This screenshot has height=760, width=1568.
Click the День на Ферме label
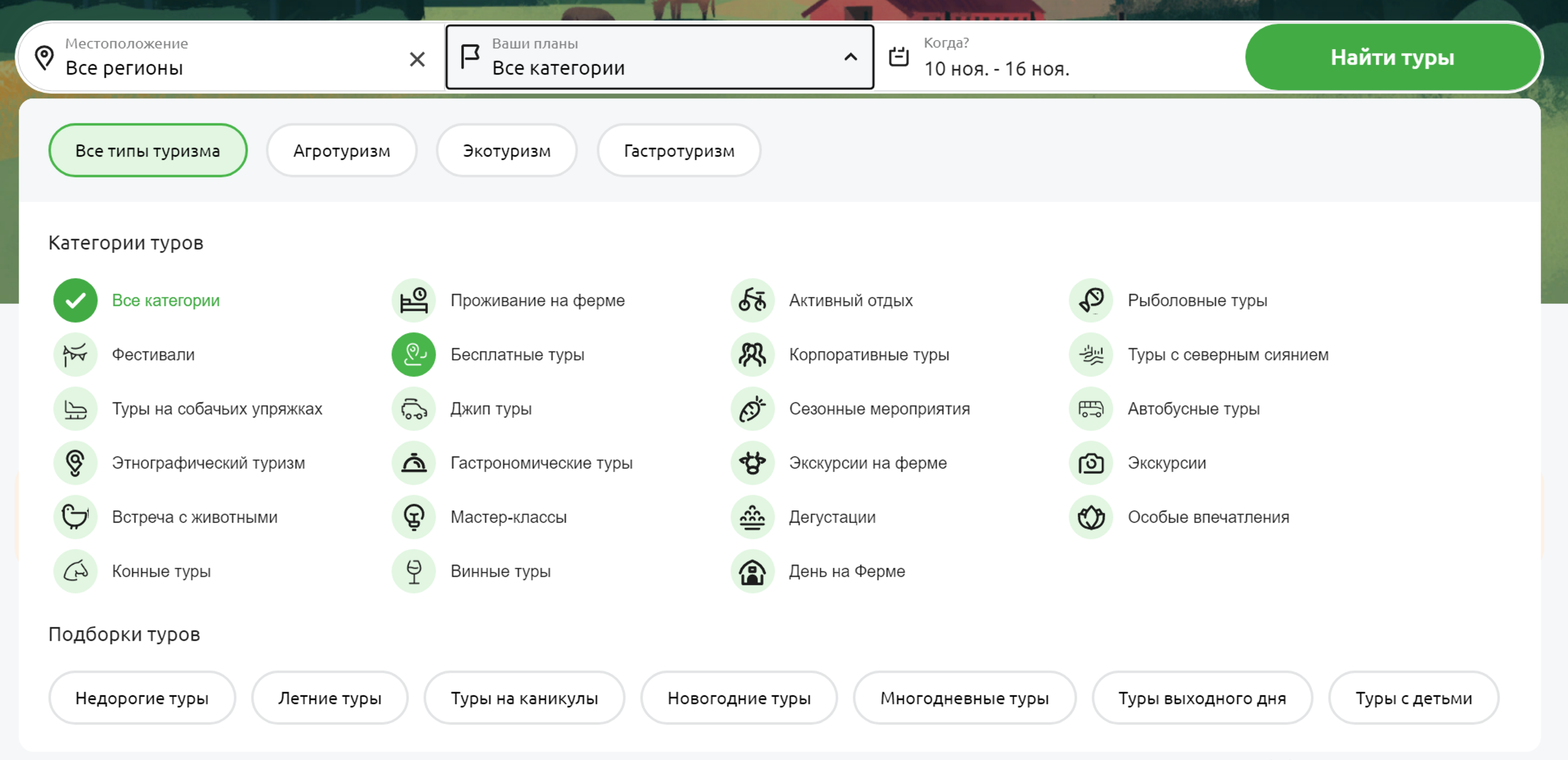(847, 571)
